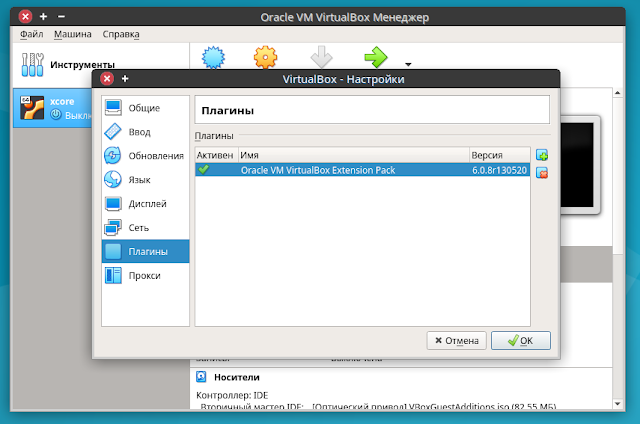Open the Прокси settings category

(145, 275)
